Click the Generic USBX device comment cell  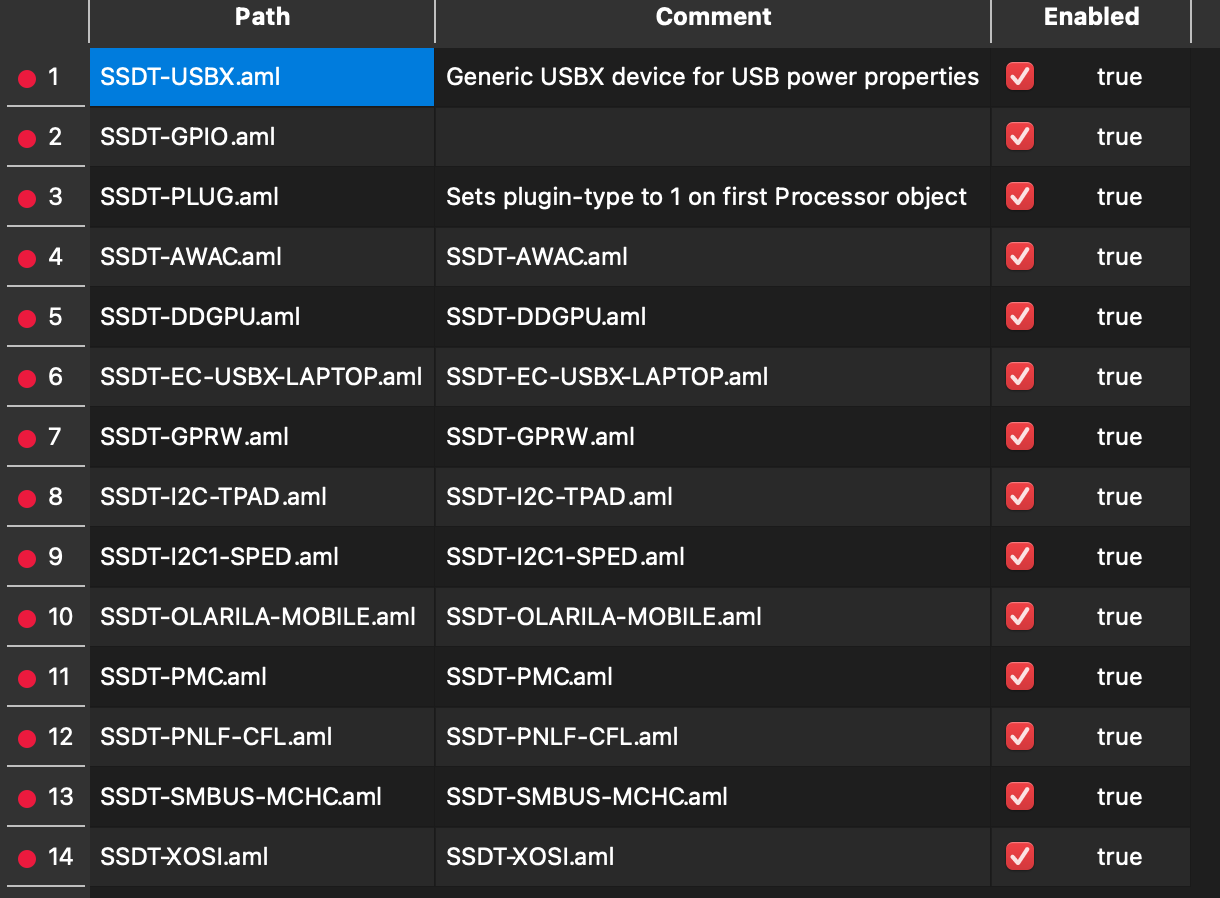[x=712, y=77]
